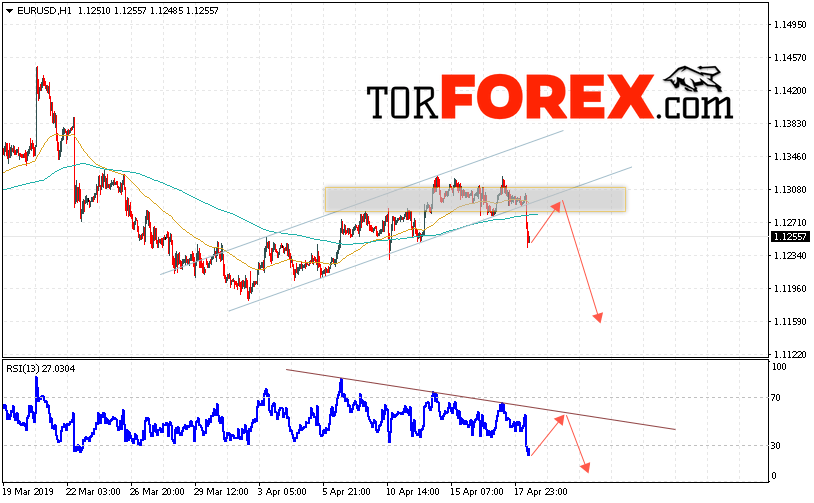
Task: Click the RSI 30 level label
Action: pyautogui.click(x=776, y=445)
